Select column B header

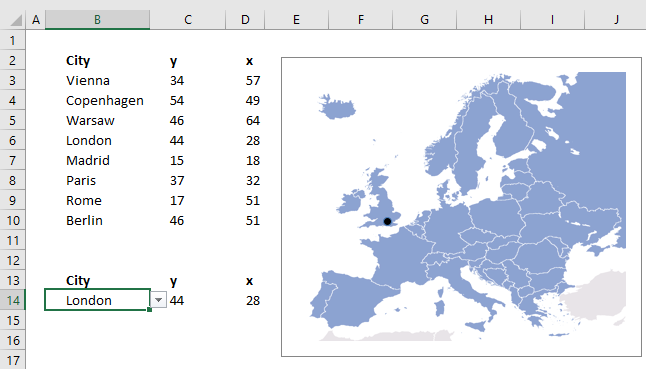[x=97, y=20]
